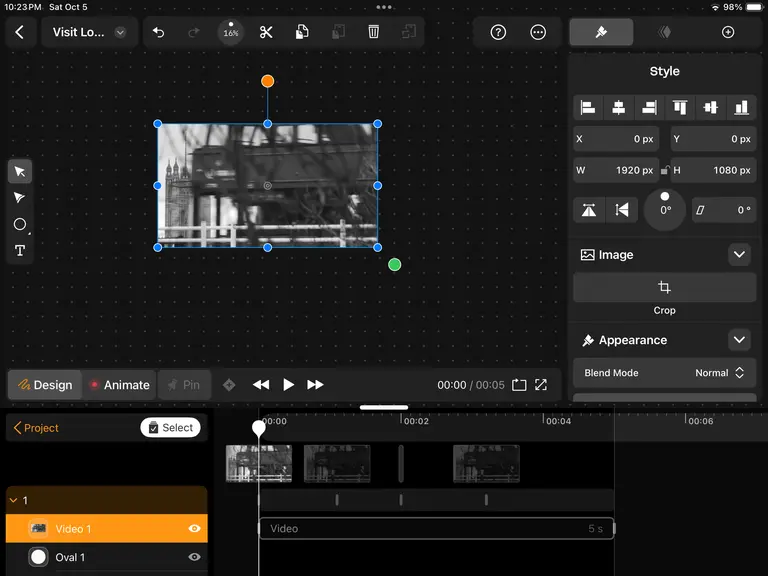The image size is (768, 576).
Task: Click the green scale handle
Action: pyautogui.click(x=394, y=265)
